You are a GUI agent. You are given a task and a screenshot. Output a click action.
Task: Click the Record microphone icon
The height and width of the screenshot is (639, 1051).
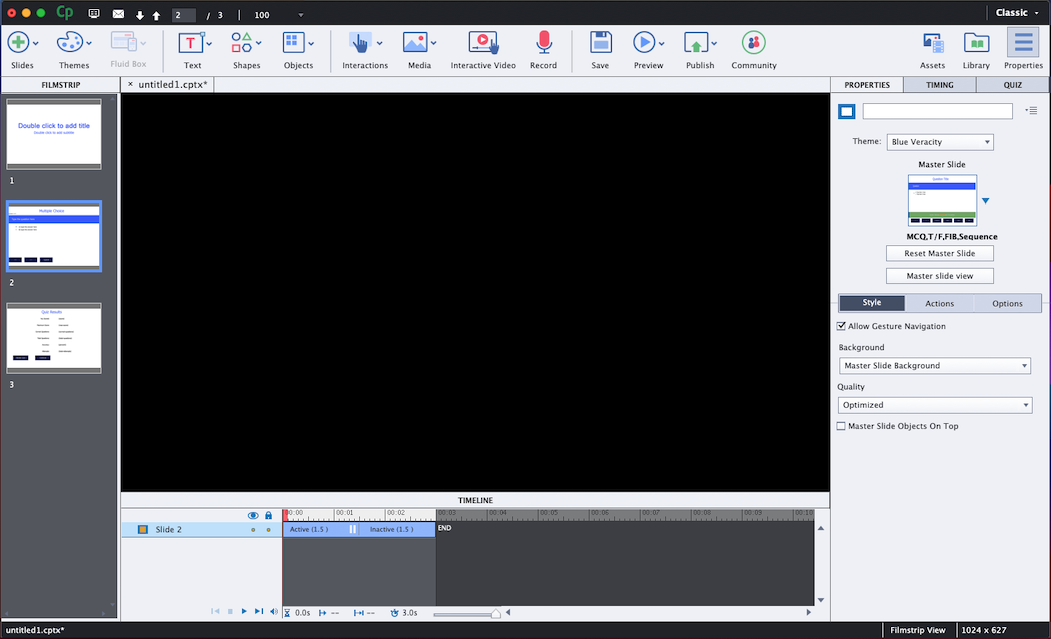(543, 43)
